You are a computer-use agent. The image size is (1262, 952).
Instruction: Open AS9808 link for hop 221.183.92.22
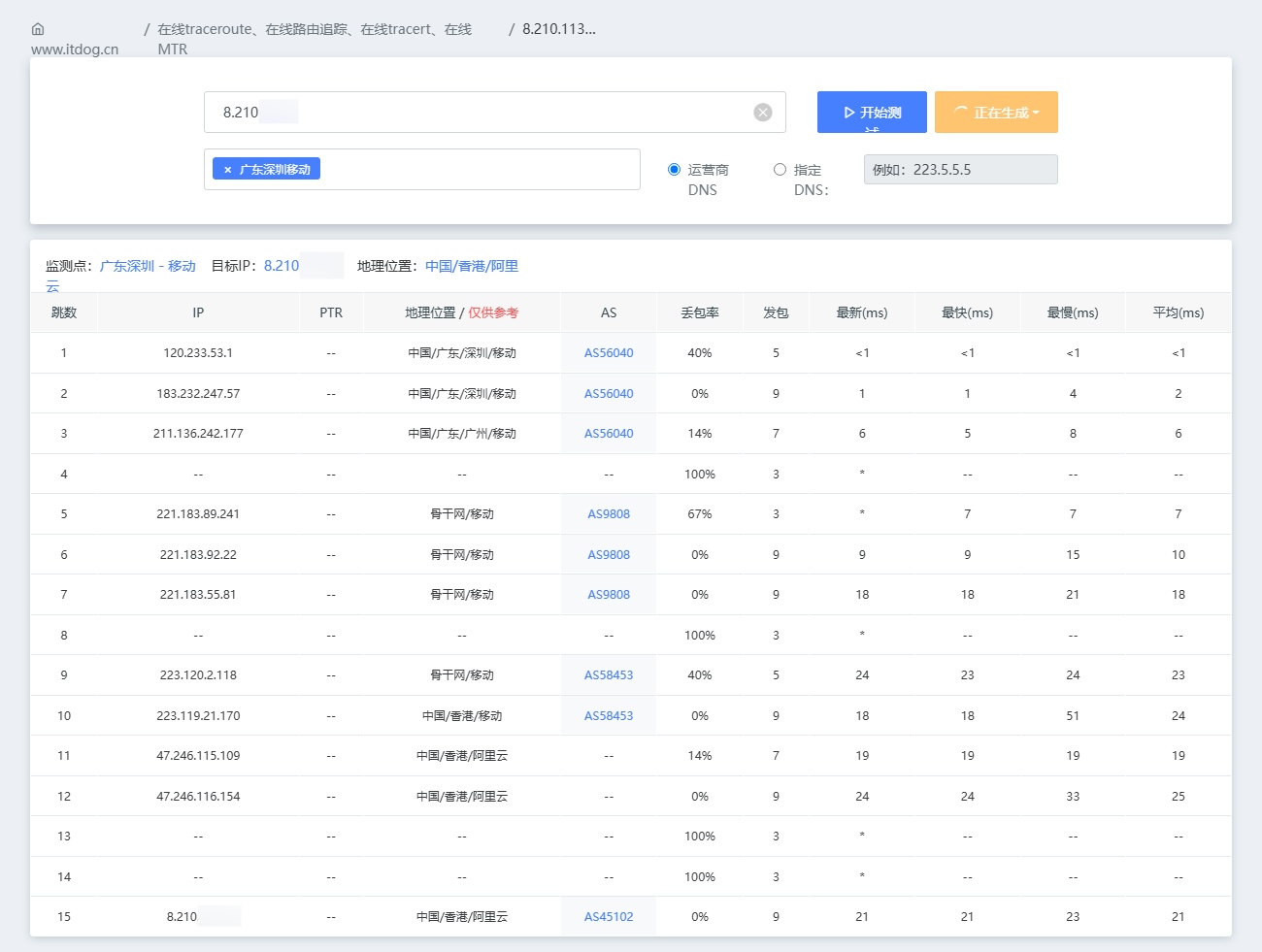609,555
